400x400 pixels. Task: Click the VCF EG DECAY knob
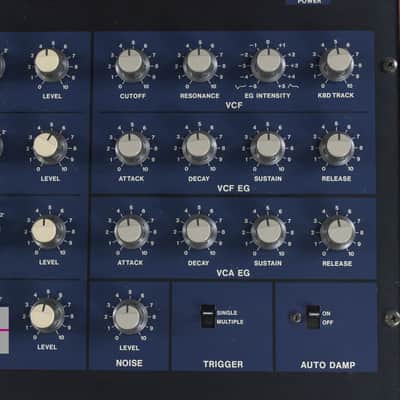pos(199,148)
